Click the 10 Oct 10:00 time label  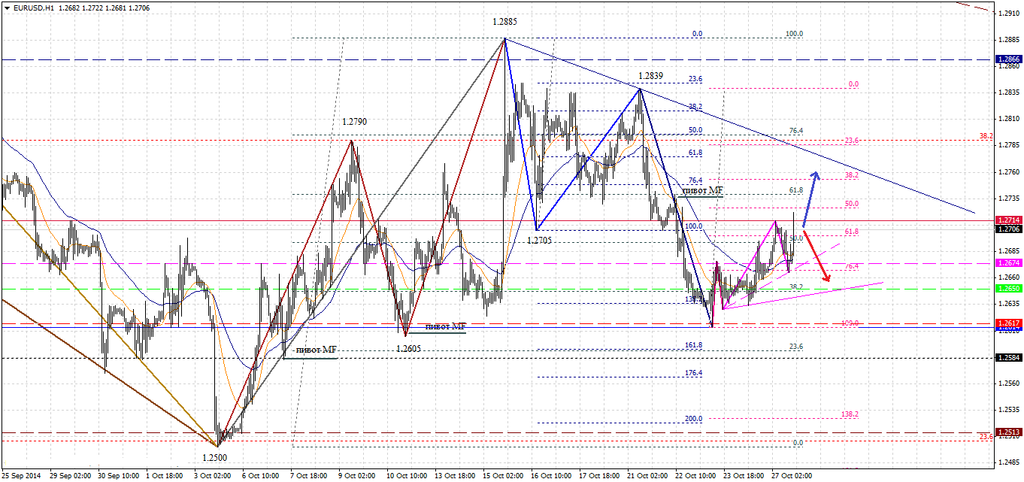point(407,475)
